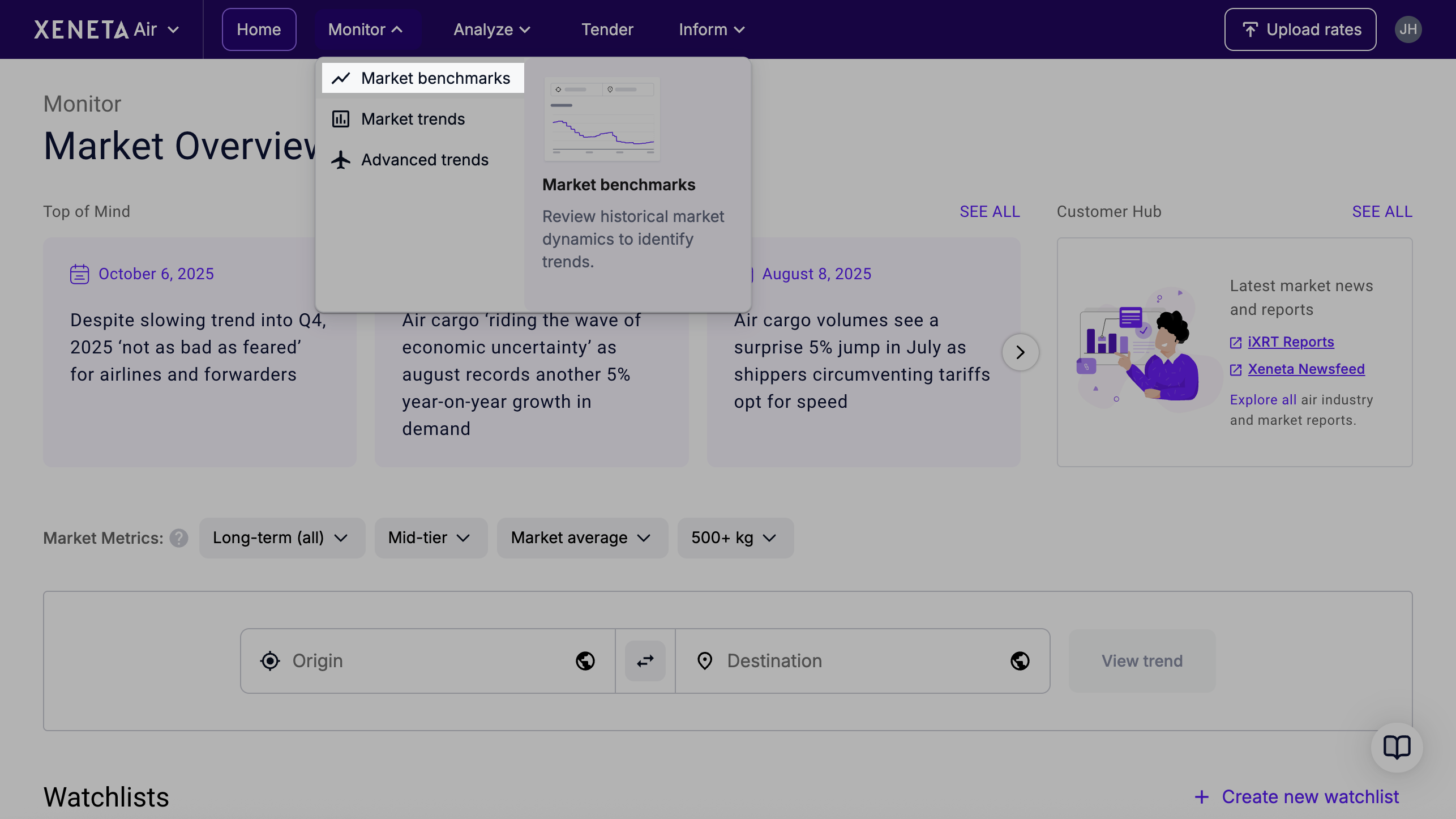Choose Advanced trends menu item

[425, 160]
